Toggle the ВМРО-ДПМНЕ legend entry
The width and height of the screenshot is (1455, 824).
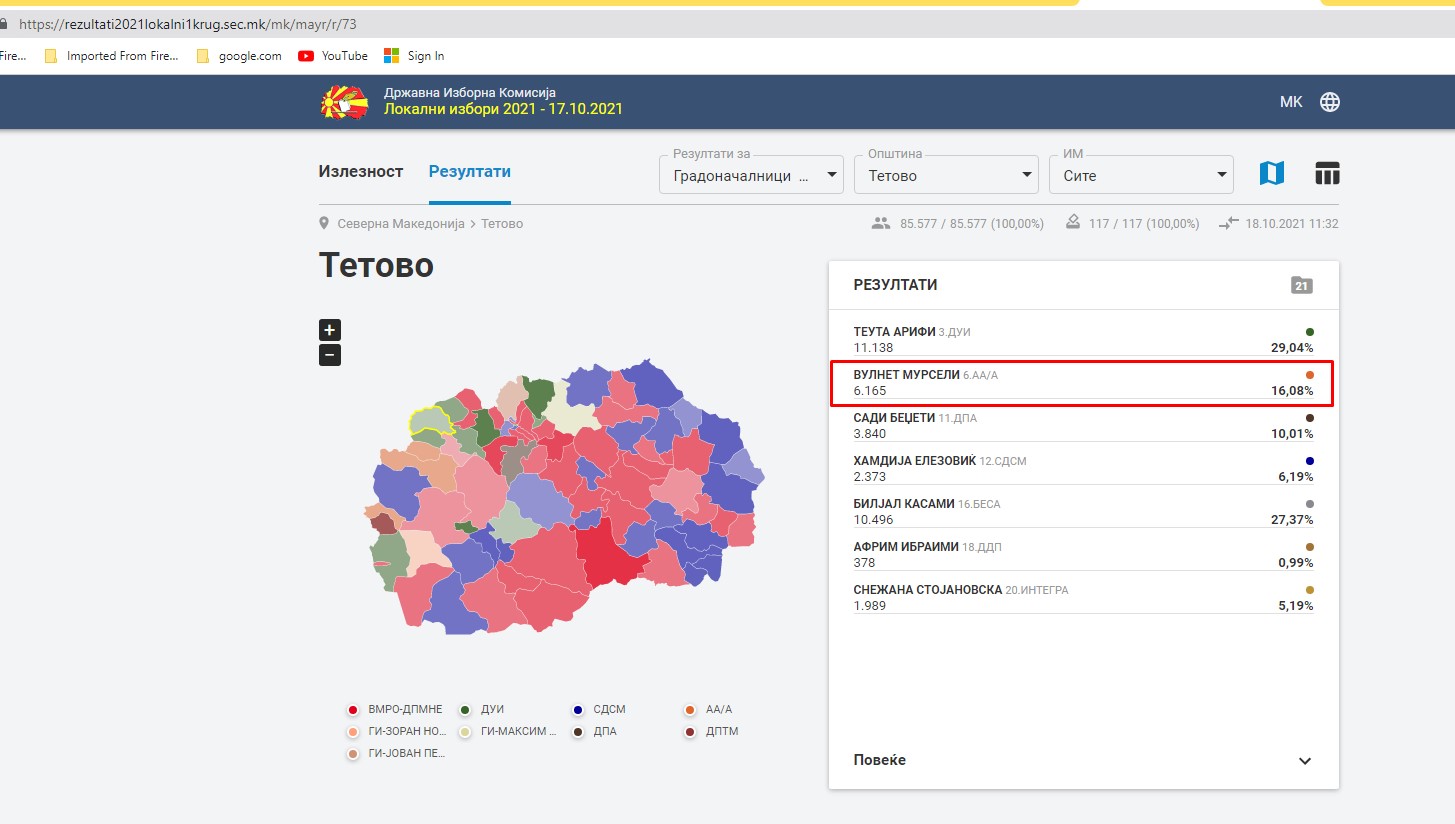(x=395, y=710)
